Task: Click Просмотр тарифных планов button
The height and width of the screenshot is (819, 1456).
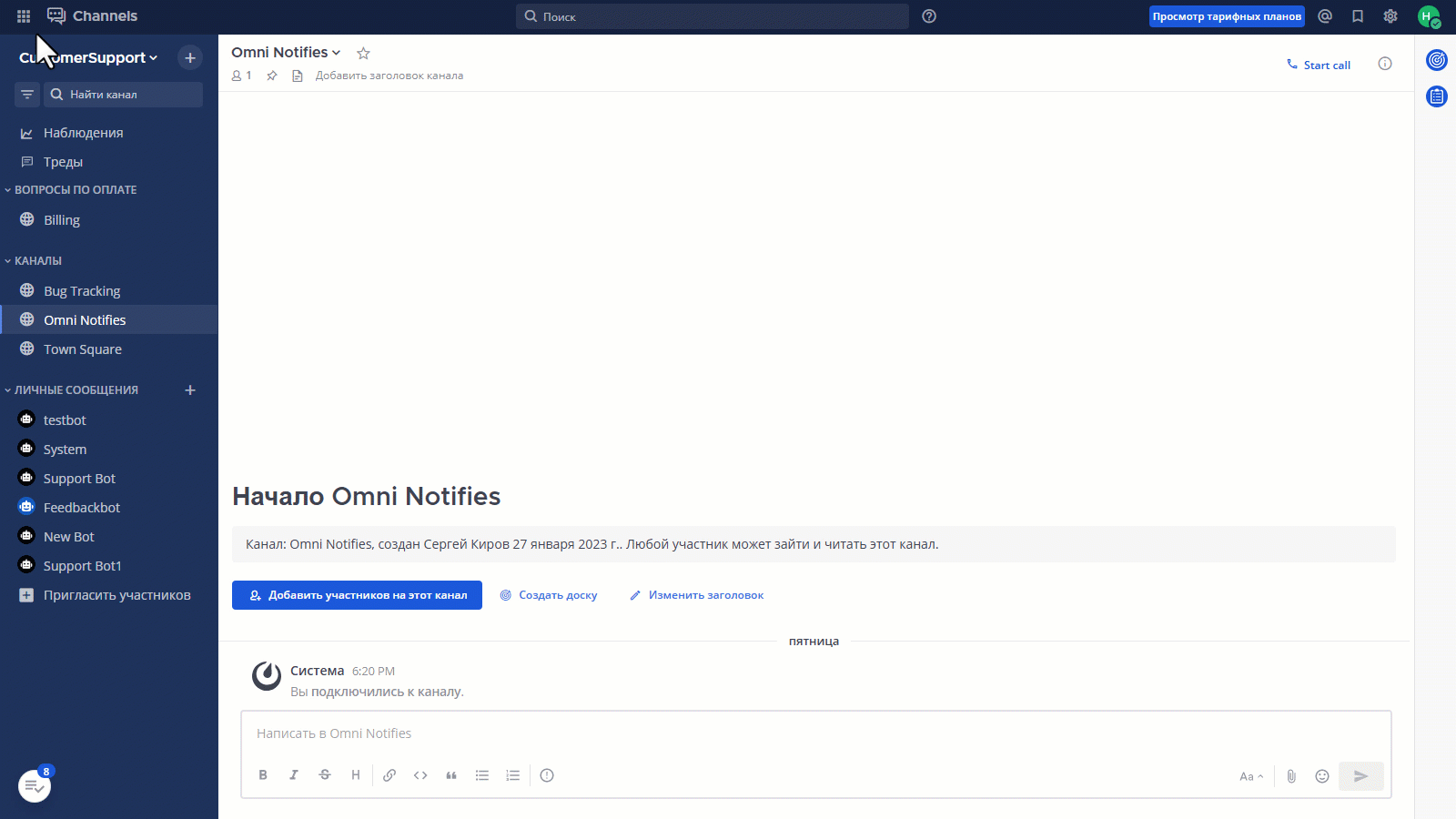Action: [x=1227, y=16]
